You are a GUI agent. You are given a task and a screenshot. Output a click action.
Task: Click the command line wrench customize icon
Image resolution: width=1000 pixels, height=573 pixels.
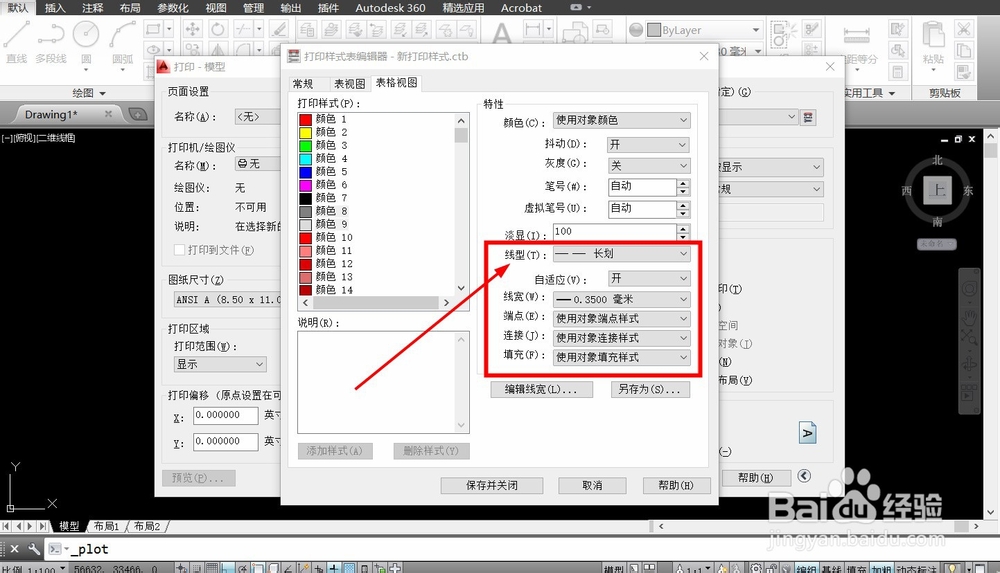[33, 549]
